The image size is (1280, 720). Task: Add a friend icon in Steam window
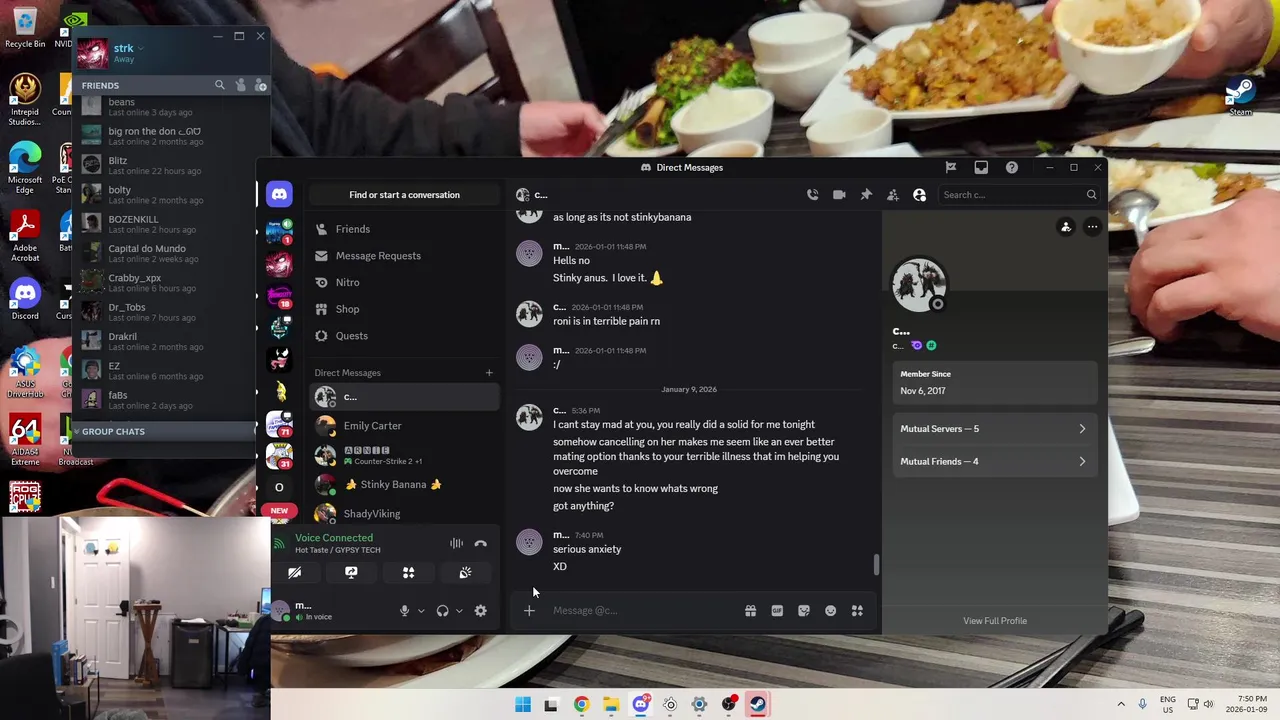tap(261, 86)
